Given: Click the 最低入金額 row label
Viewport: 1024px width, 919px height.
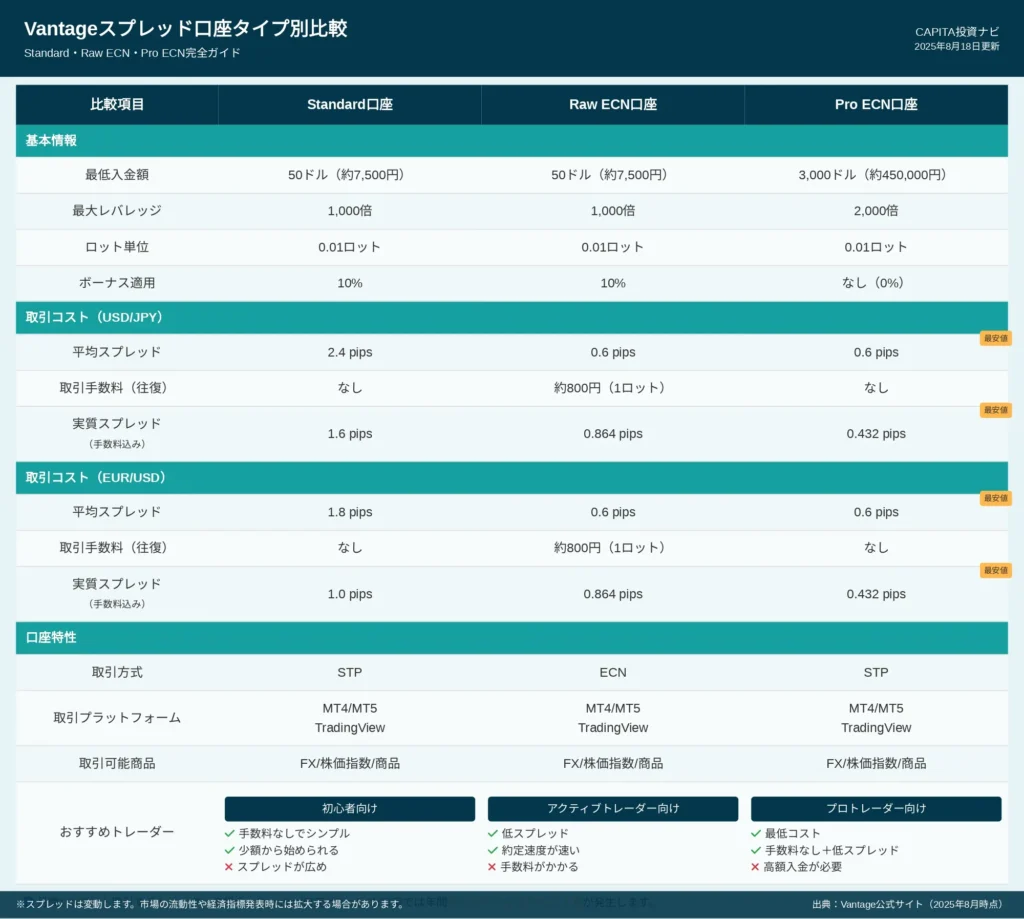Looking at the screenshot, I should 117,174.
